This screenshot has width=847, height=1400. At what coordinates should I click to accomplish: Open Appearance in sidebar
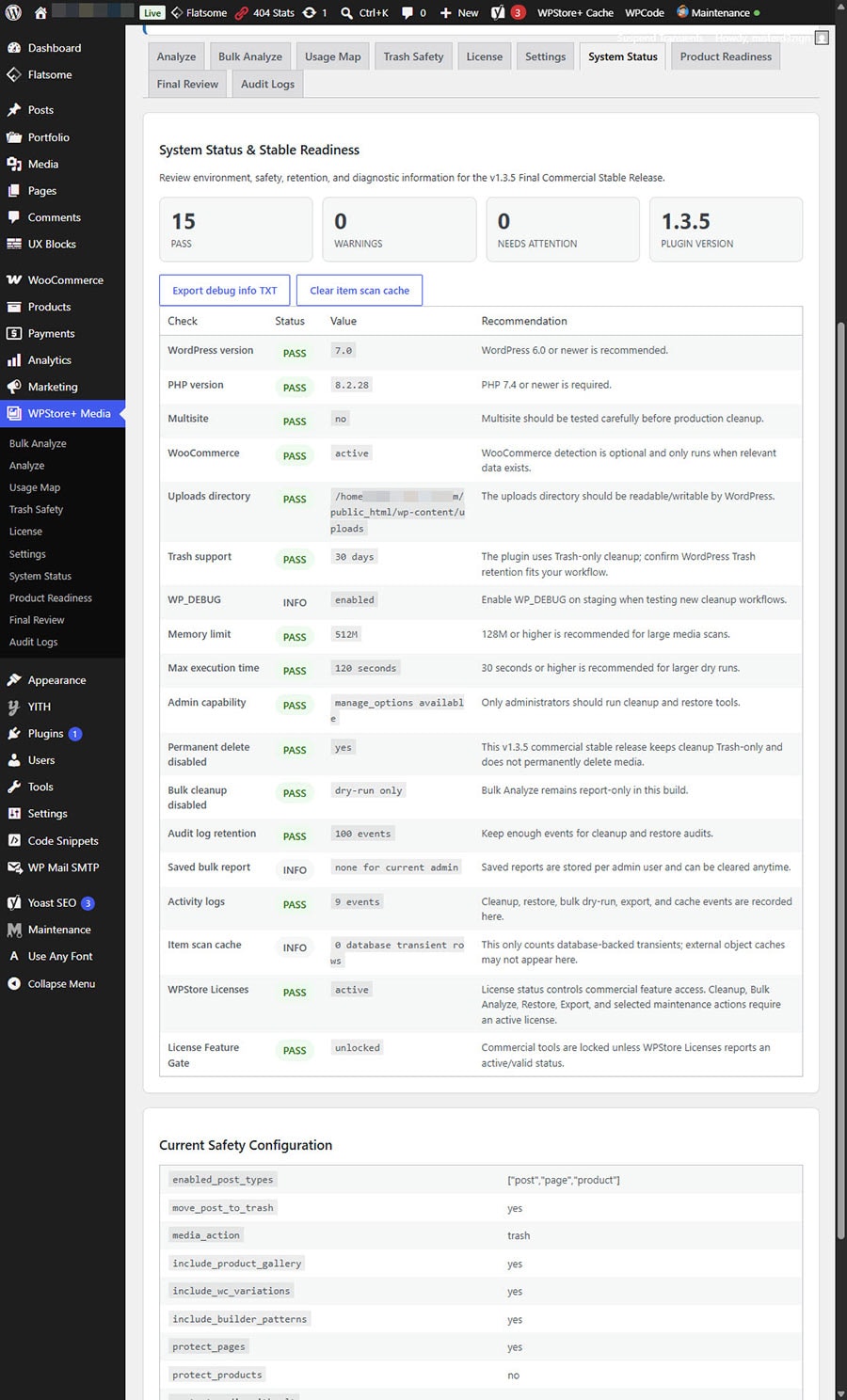[x=56, y=680]
